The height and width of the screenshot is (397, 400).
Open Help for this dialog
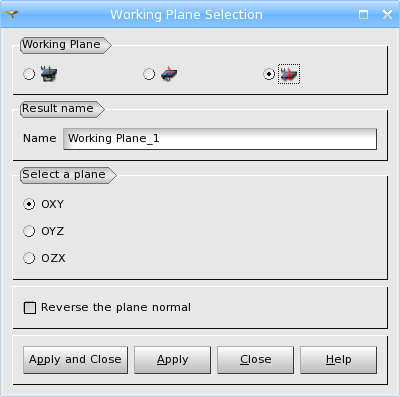tap(338, 360)
